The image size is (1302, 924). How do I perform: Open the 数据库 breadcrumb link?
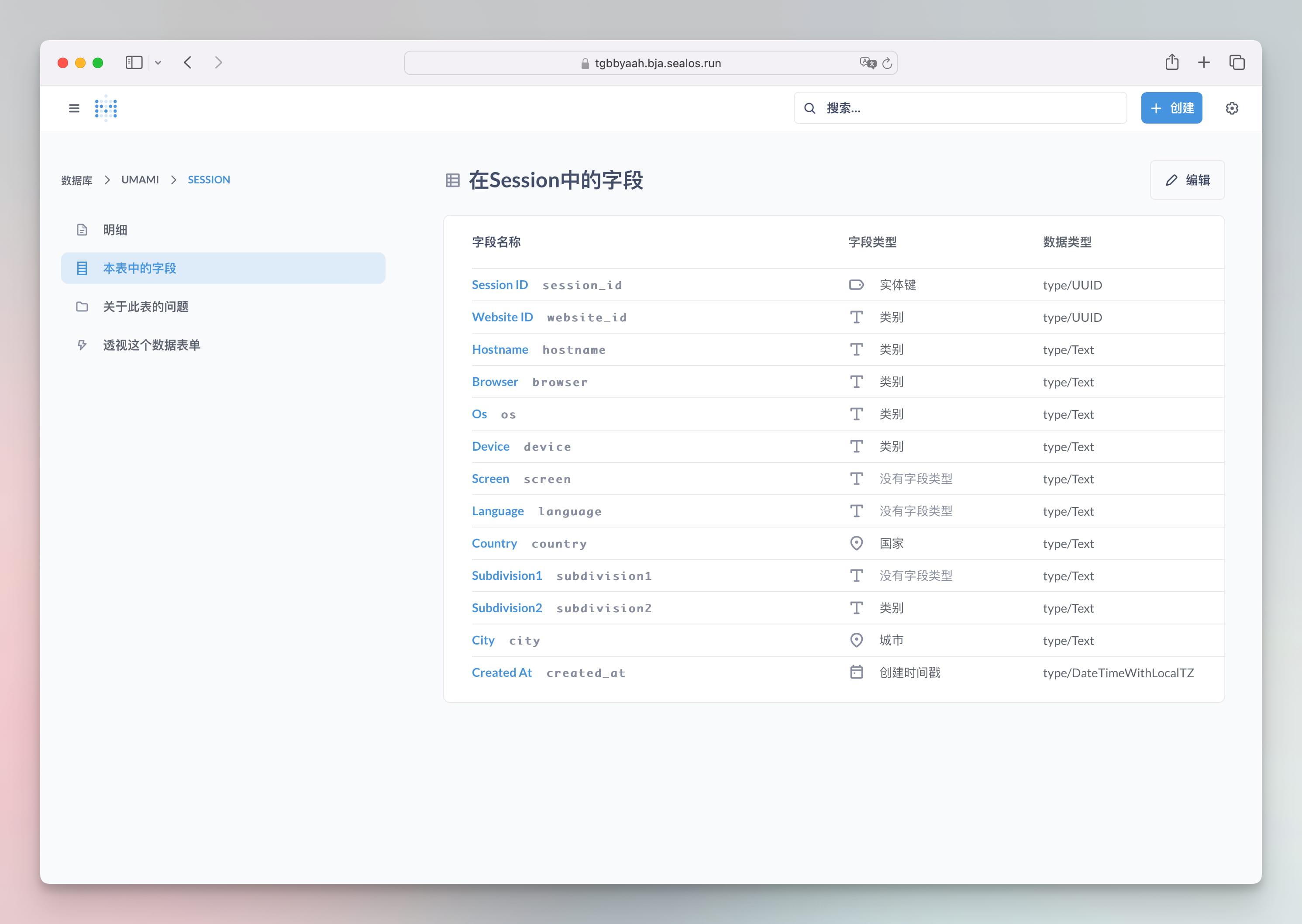pyautogui.click(x=76, y=179)
